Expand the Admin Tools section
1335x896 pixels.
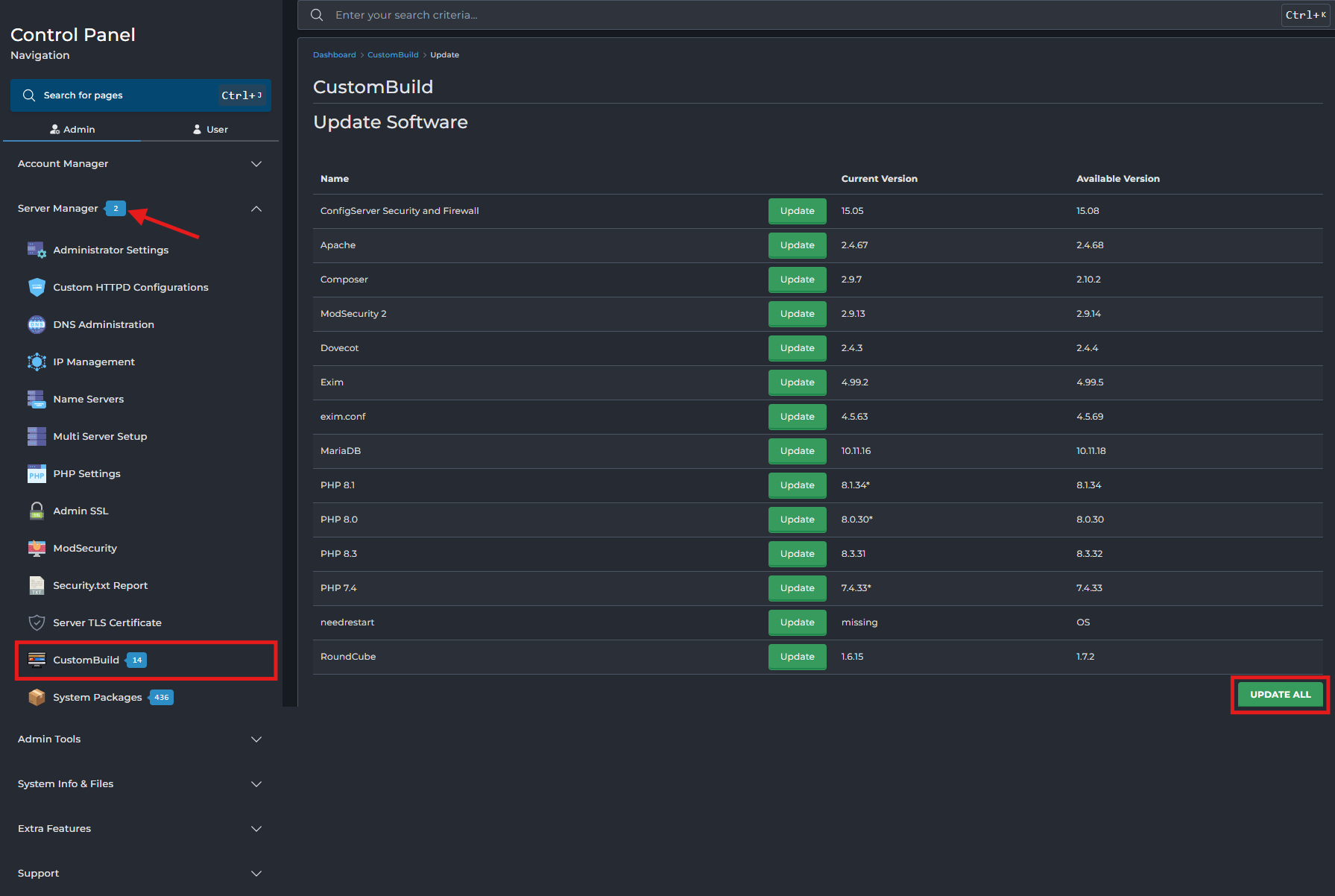tap(139, 739)
